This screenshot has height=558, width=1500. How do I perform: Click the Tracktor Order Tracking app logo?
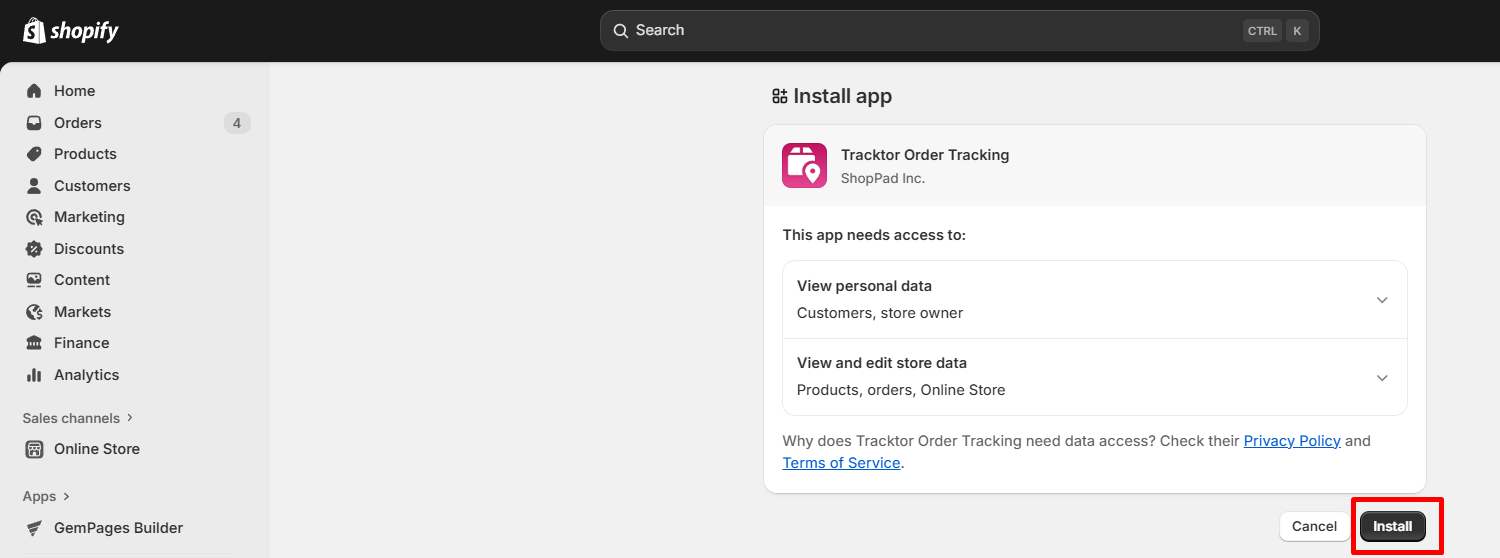pos(804,166)
